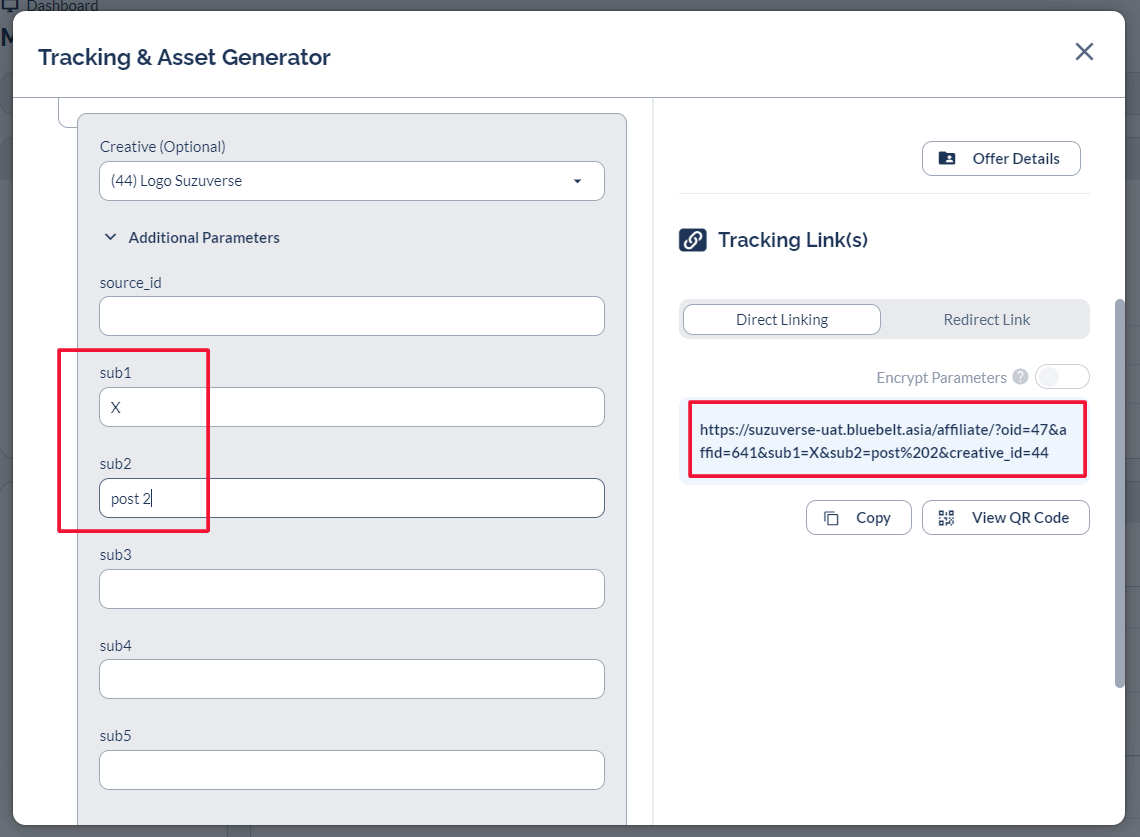Click the generated tracking URL text
Screen dimensions: 1140x837
tap(883, 440)
